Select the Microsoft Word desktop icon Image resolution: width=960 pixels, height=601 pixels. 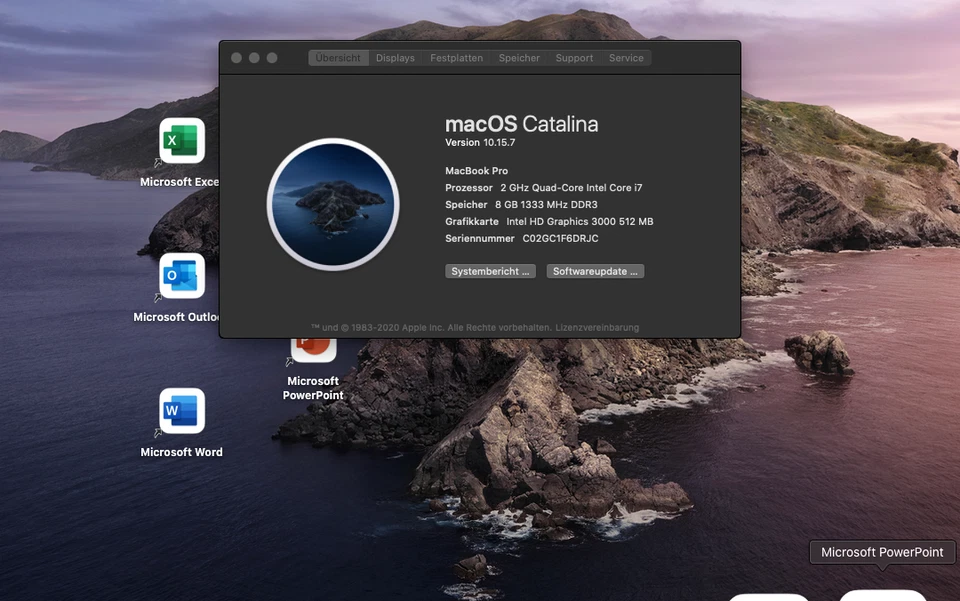tap(182, 411)
